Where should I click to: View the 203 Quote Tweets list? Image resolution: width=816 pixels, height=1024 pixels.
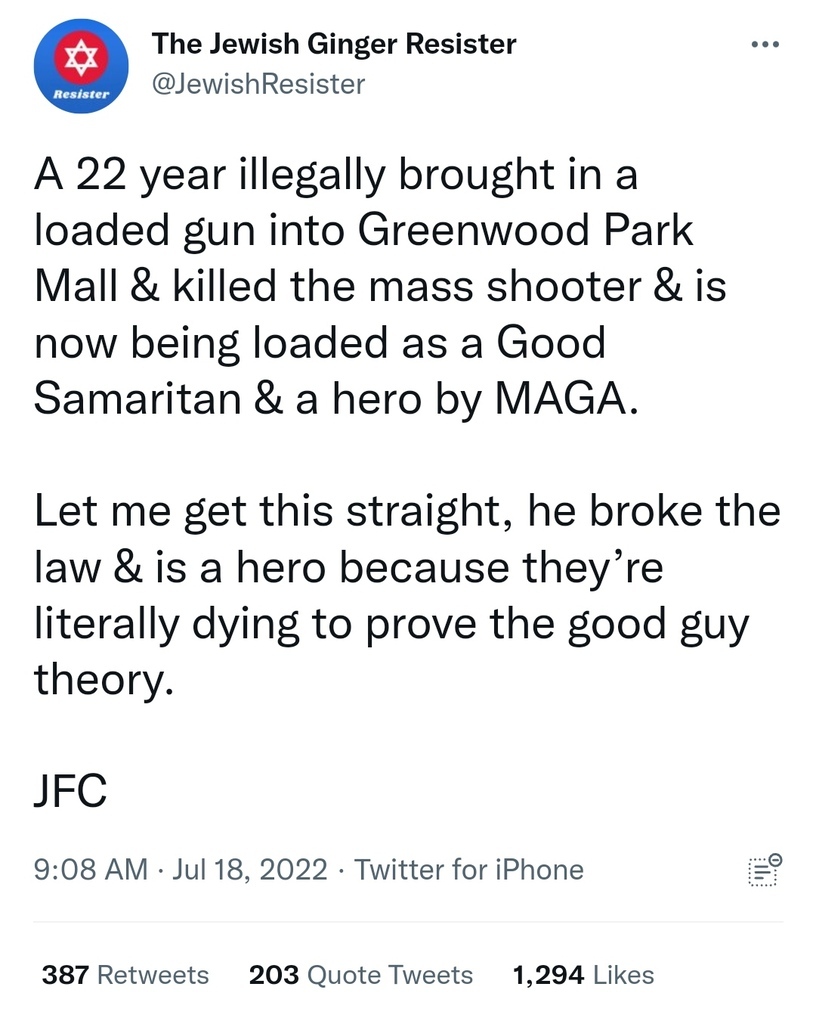(360, 975)
